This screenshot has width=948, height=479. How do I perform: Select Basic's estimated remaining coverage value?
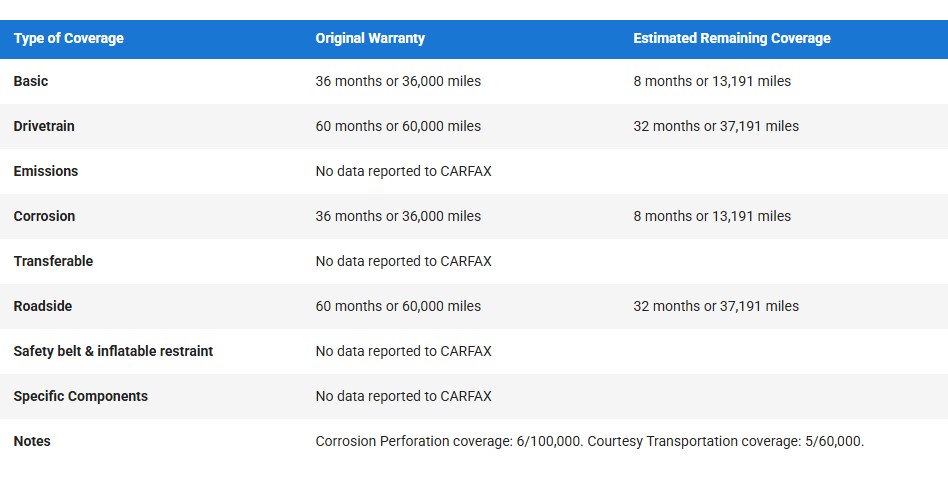pyautogui.click(x=712, y=81)
